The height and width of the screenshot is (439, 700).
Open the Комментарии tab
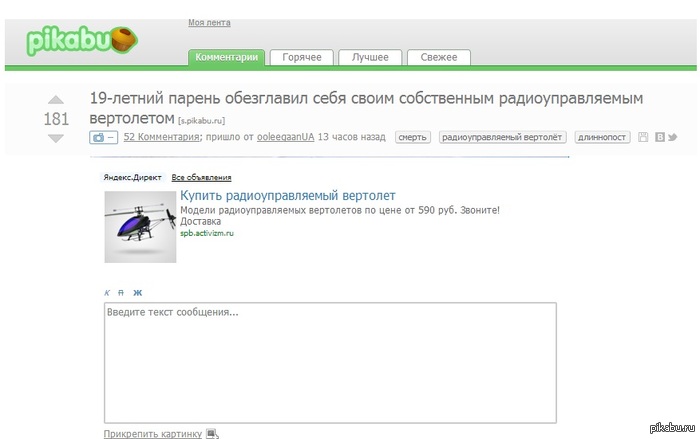click(227, 58)
